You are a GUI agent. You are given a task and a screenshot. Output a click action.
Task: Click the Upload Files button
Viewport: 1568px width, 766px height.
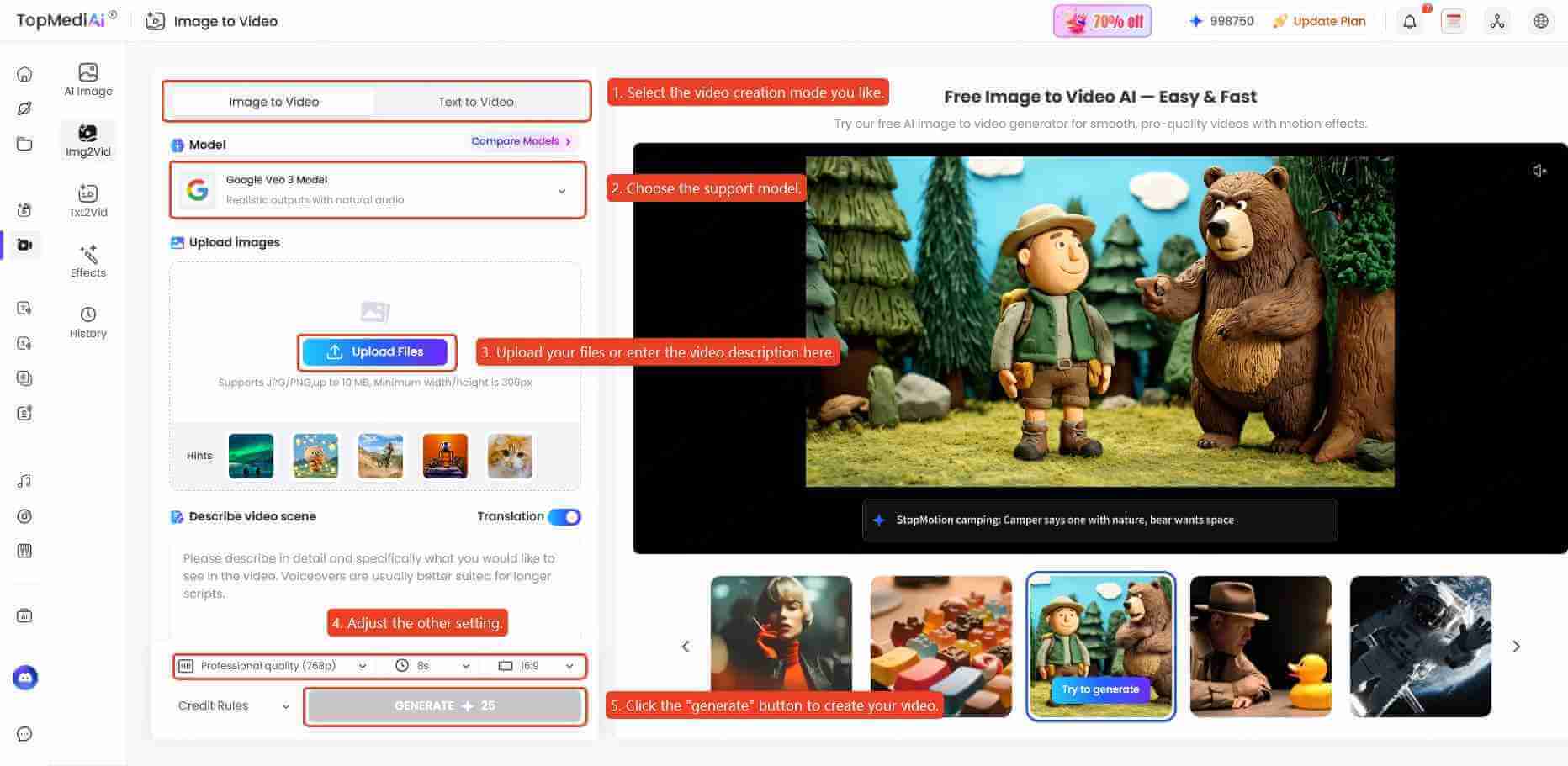point(376,351)
